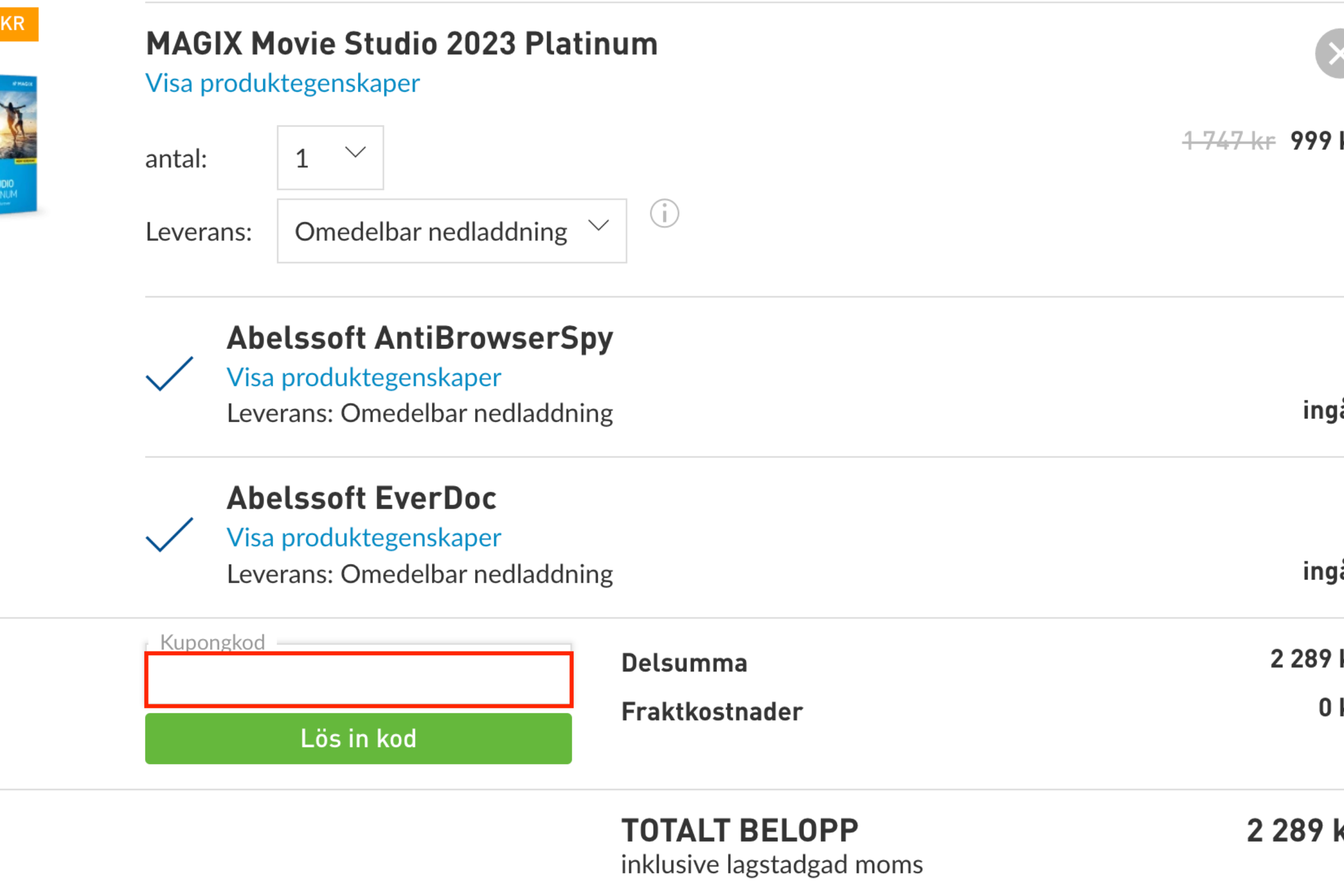Click the TOTALT BELOPP label
This screenshot has height=896, width=1344.
(x=740, y=830)
